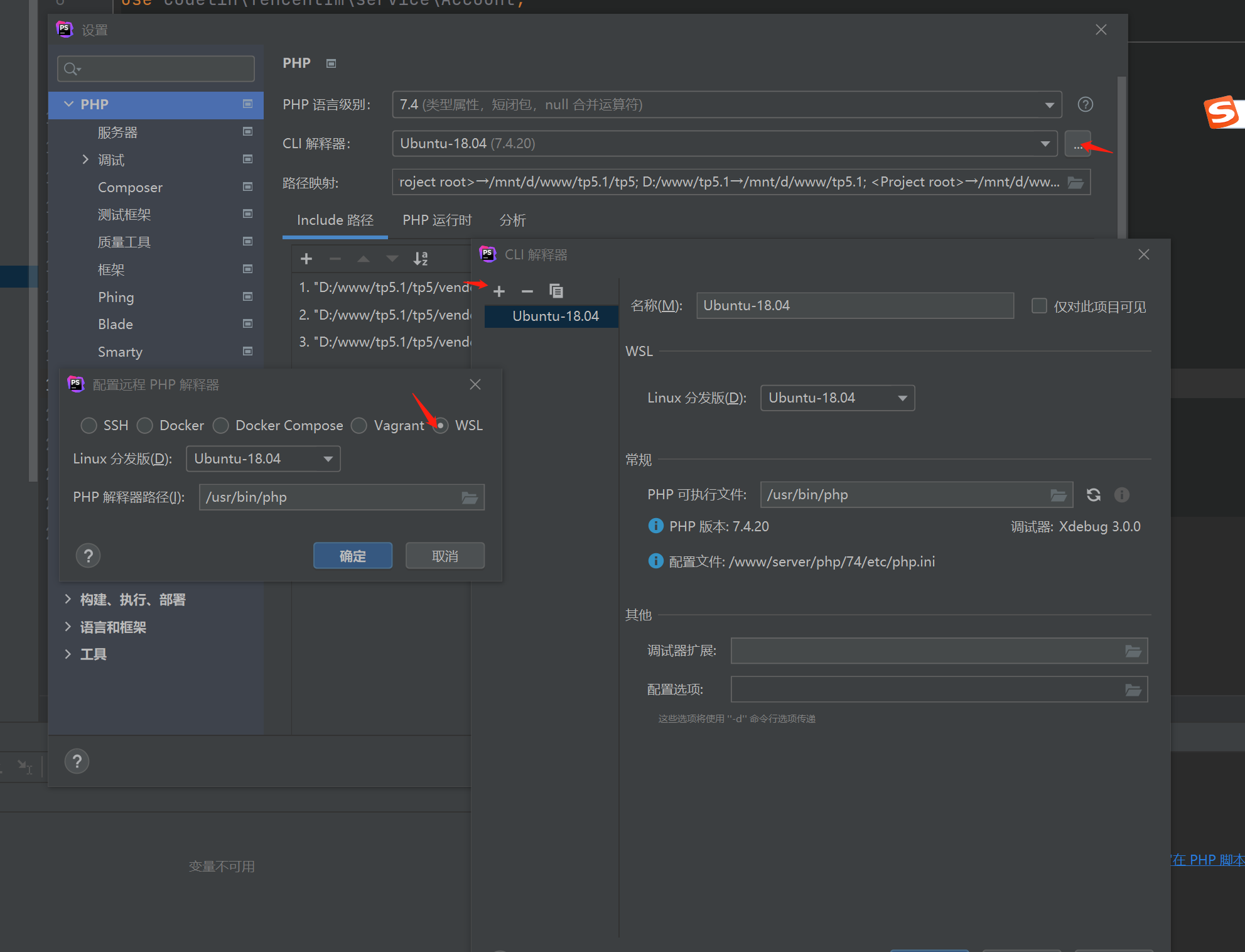Expand the 工具 section

pyautogui.click(x=68, y=654)
